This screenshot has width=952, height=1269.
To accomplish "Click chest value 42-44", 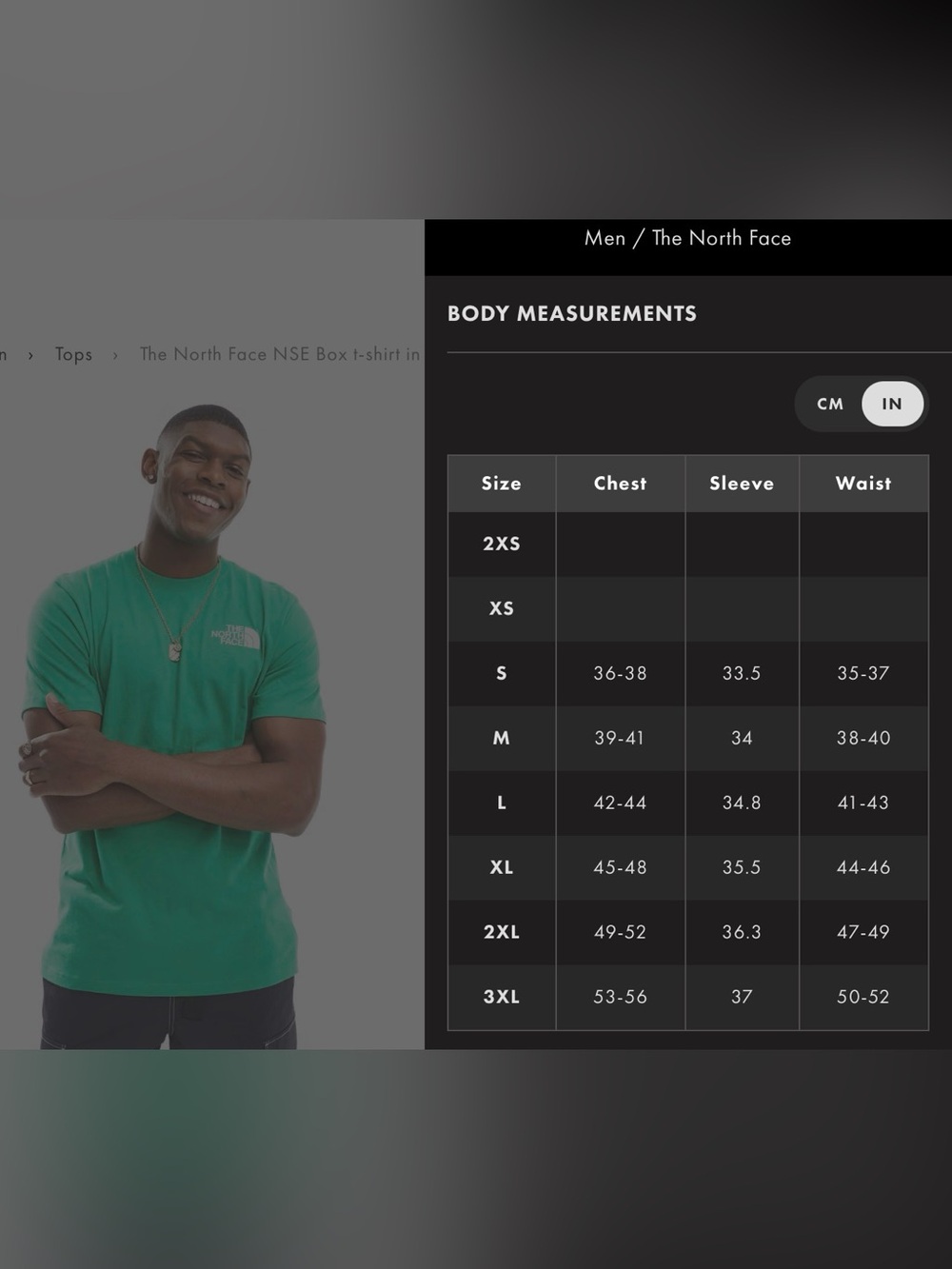I will [621, 803].
